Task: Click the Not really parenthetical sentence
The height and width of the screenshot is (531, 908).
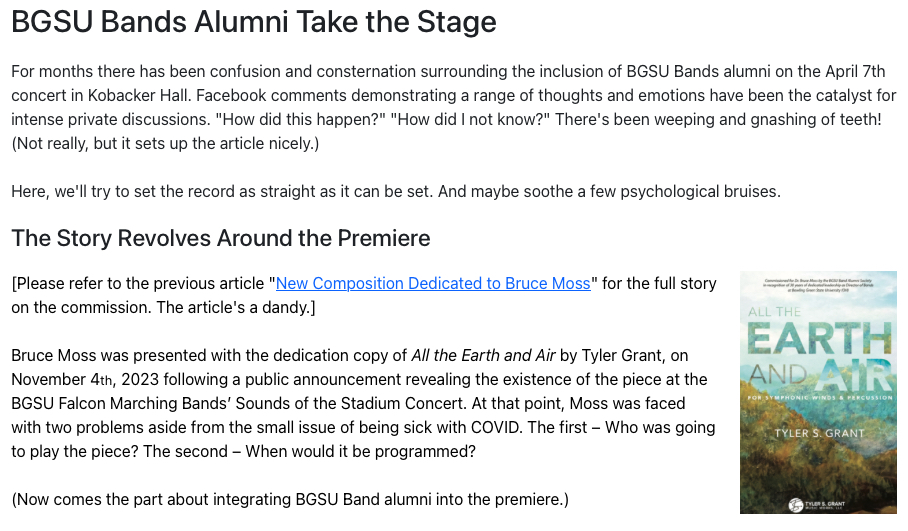Action: (165, 143)
